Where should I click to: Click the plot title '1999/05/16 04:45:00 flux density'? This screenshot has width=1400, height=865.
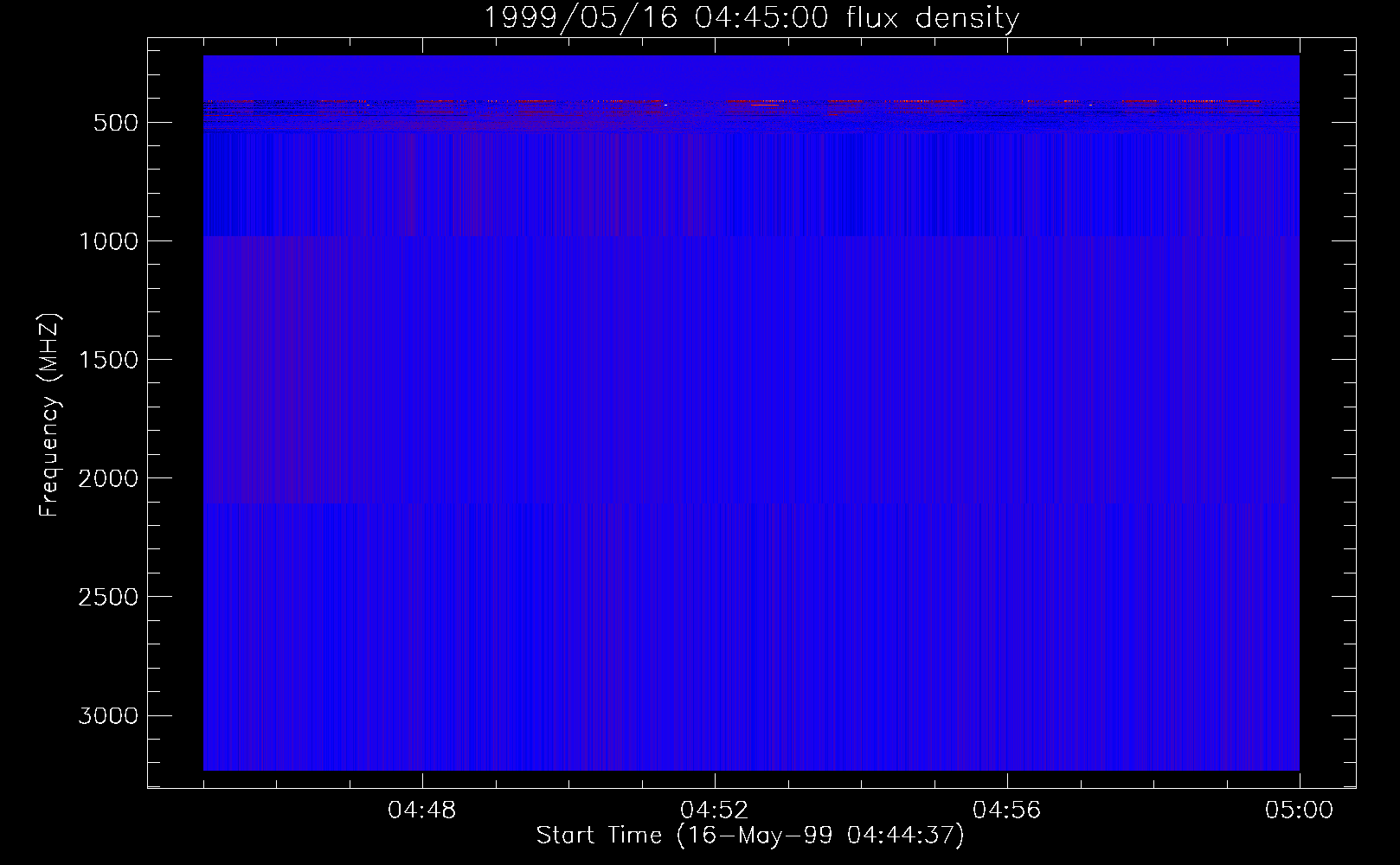751,18
